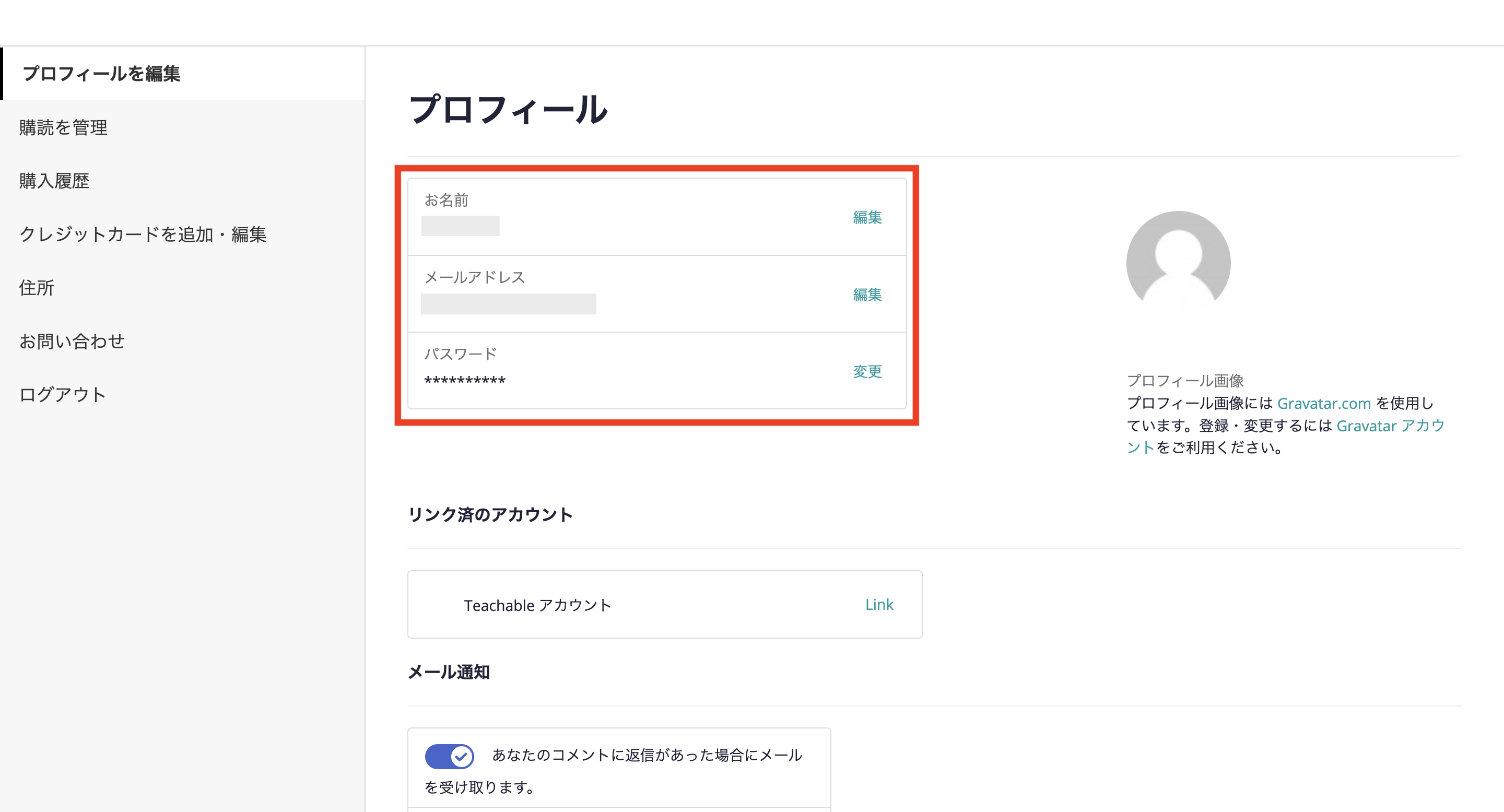This screenshot has width=1504, height=812.
Task: Open プロフィールを編集 in the sidebar
Action: (x=101, y=74)
